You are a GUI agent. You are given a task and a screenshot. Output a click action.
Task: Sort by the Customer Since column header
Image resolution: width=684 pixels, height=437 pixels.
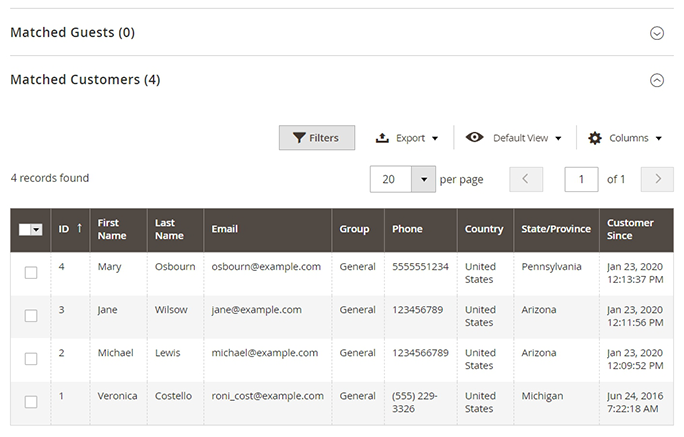(630, 229)
